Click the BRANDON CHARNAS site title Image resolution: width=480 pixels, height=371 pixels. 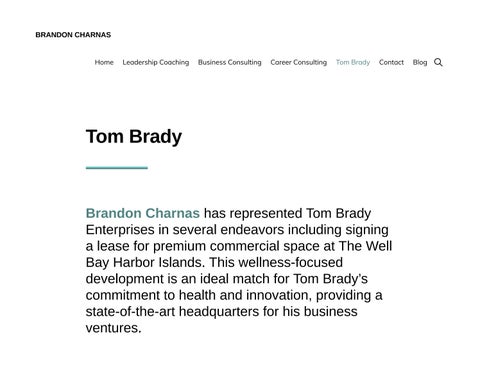[x=73, y=35]
